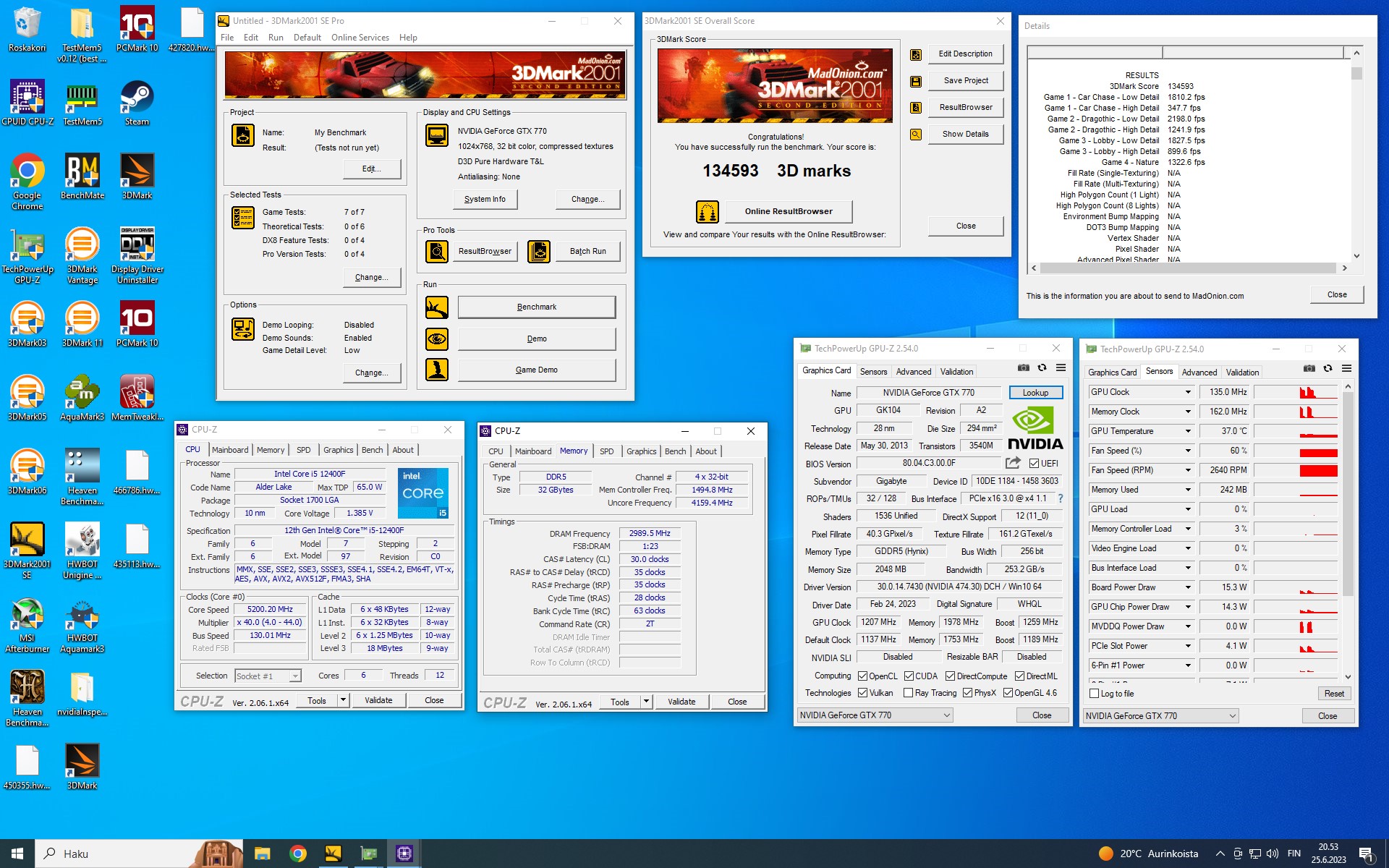This screenshot has height=868, width=1389.
Task: Close the Details results window with Close button
Action: click(x=1337, y=294)
